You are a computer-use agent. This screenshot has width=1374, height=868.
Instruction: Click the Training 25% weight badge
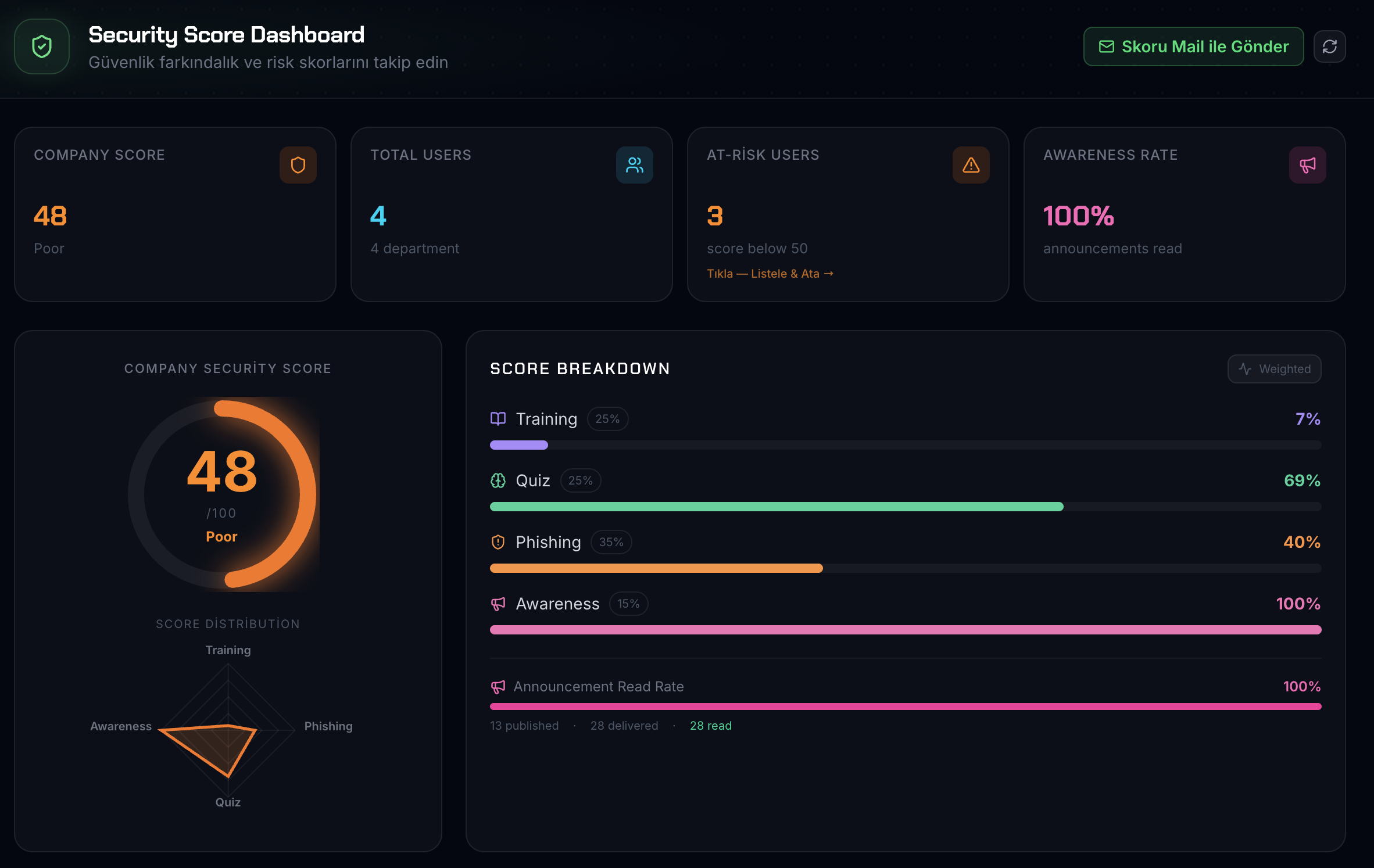(x=607, y=419)
